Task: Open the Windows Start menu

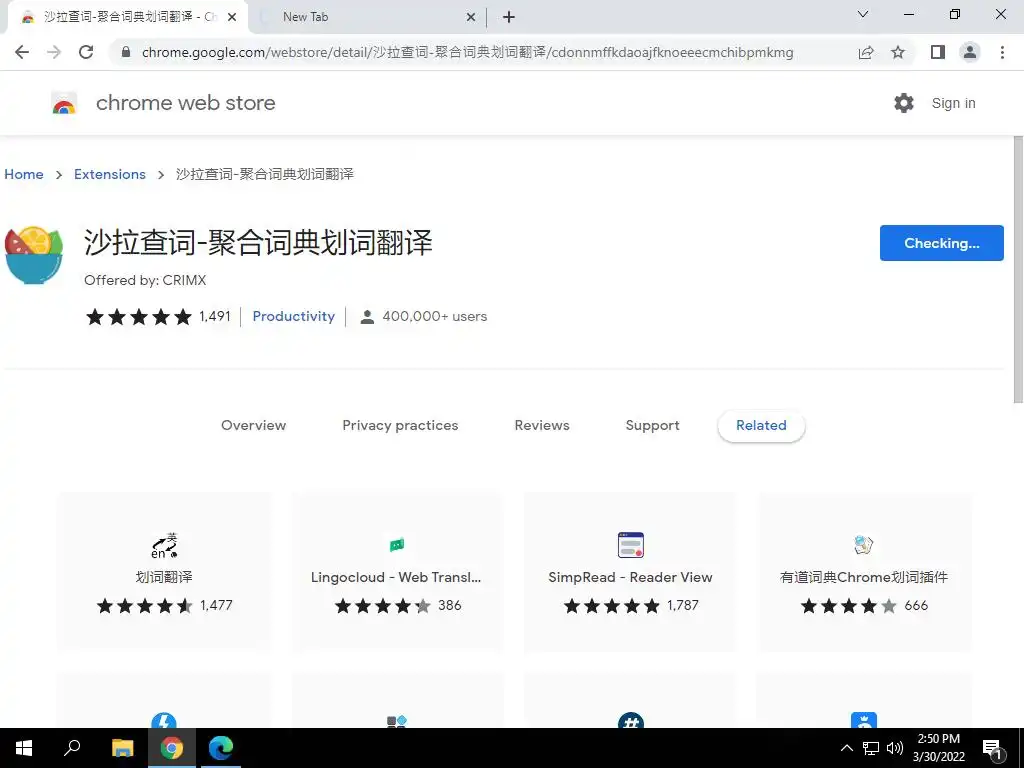Action: [24, 748]
